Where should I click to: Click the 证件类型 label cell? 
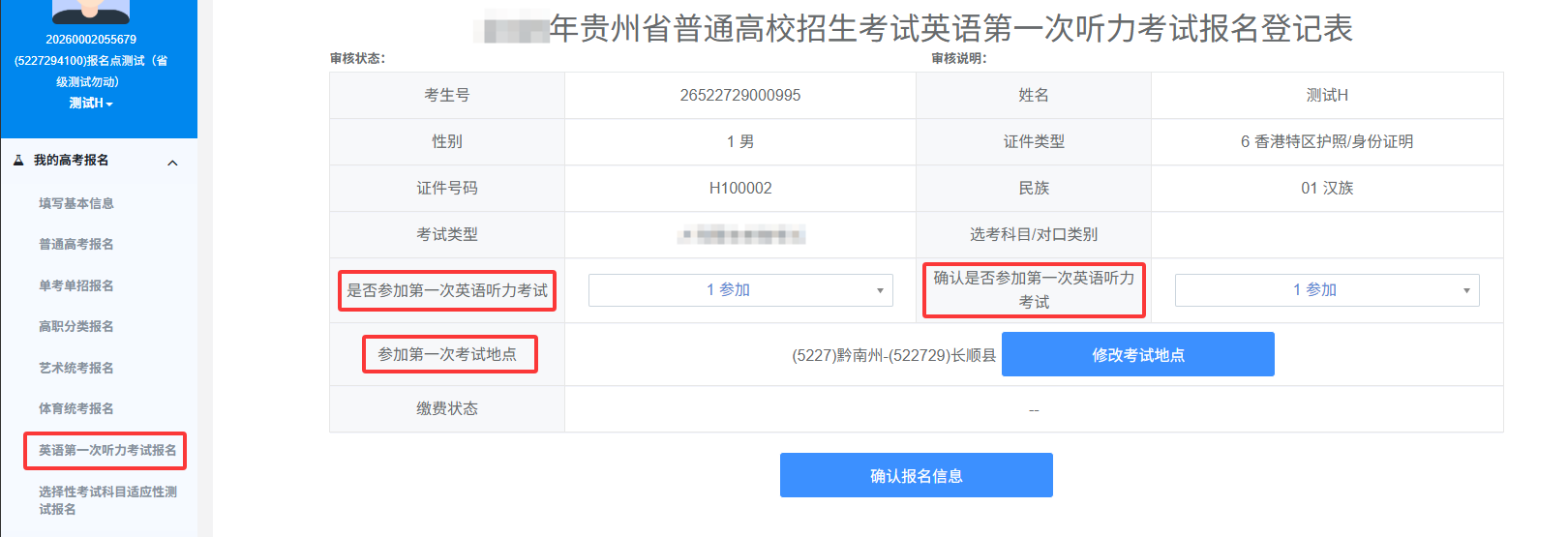coord(1034,141)
